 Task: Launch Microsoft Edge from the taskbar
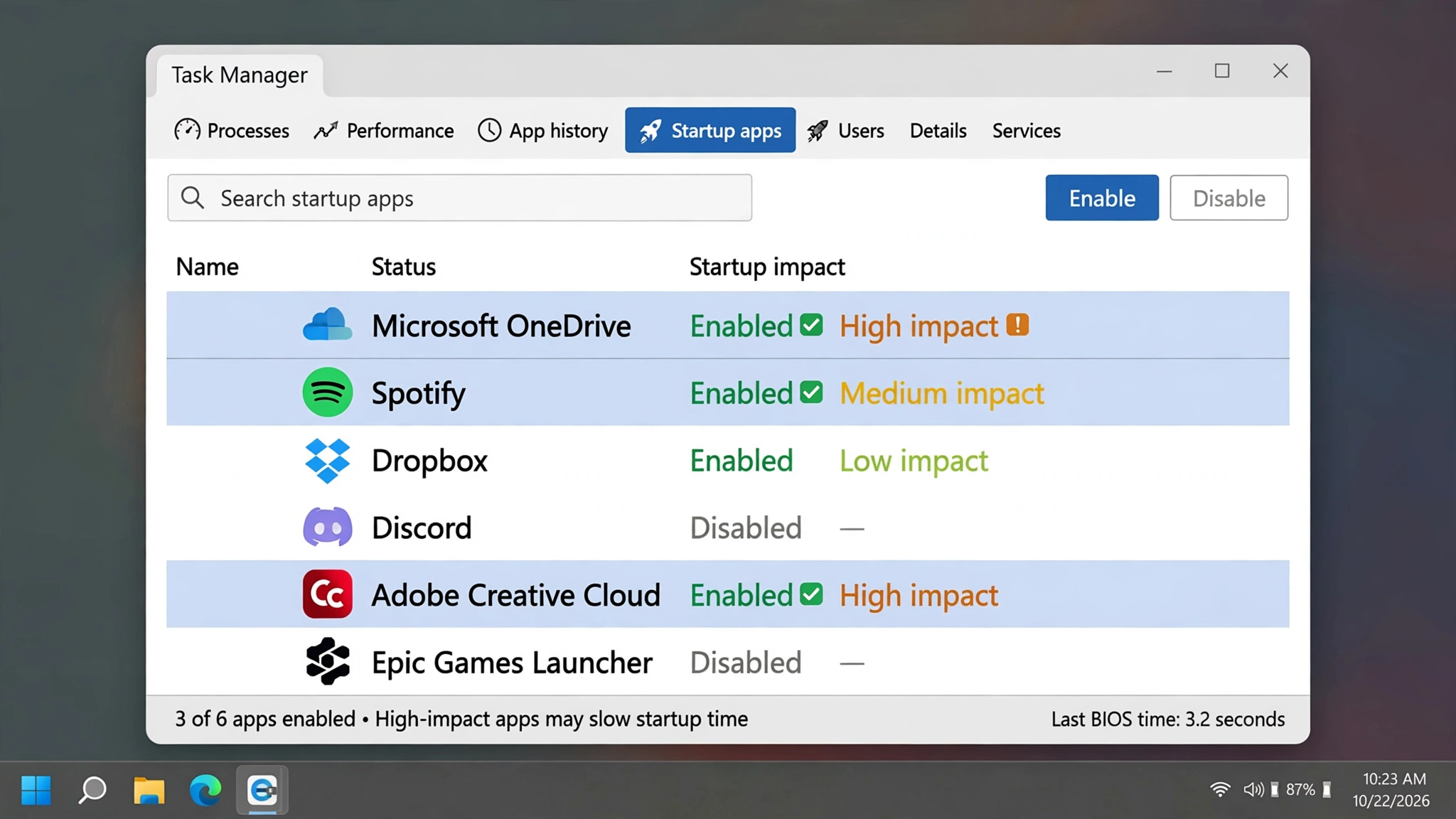[205, 790]
